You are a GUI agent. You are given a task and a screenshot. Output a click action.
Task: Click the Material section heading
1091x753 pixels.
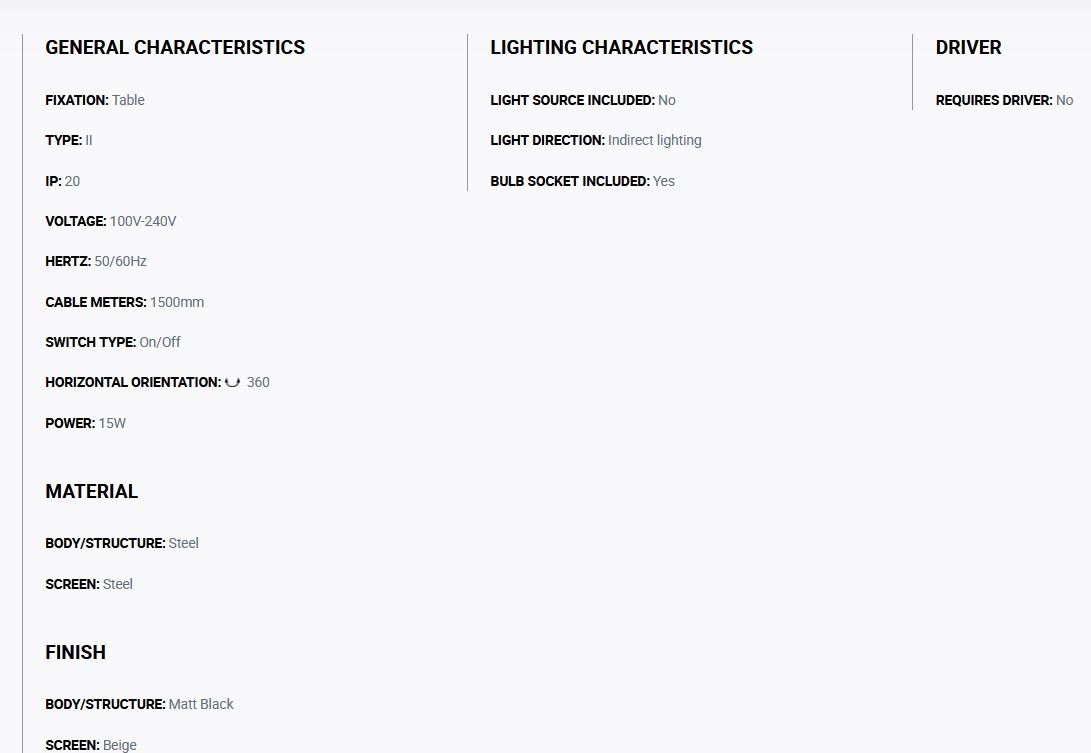pyautogui.click(x=92, y=491)
